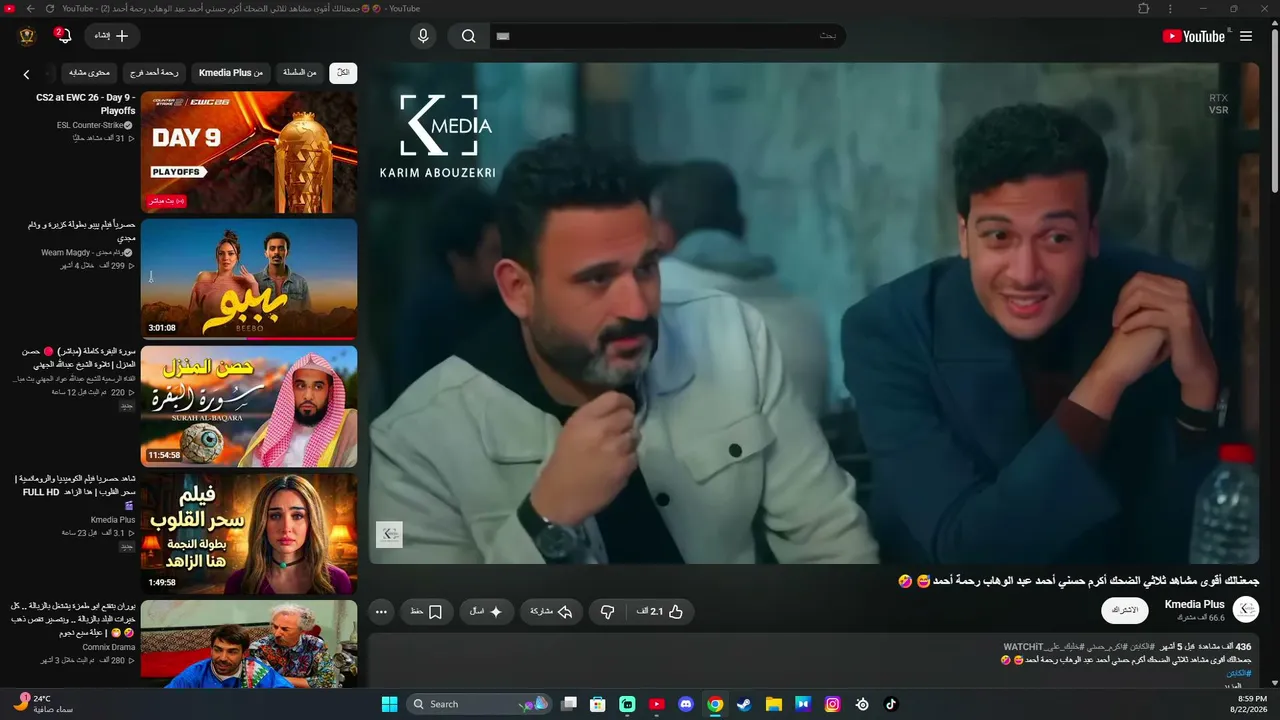The height and width of the screenshot is (720, 1280).
Task: Click the video's K media watermark icon
Action: pyautogui.click(x=389, y=534)
